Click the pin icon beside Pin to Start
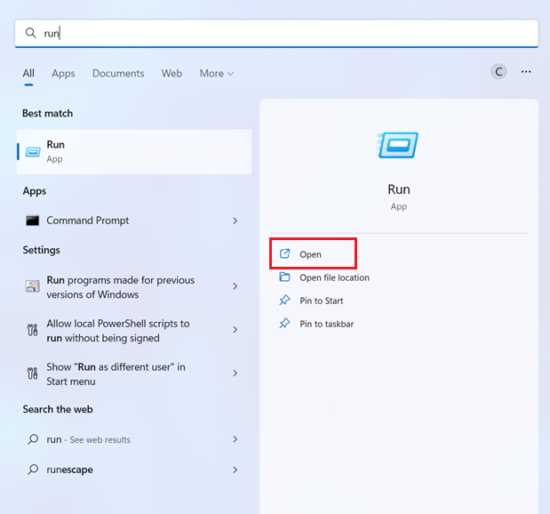 (284, 300)
